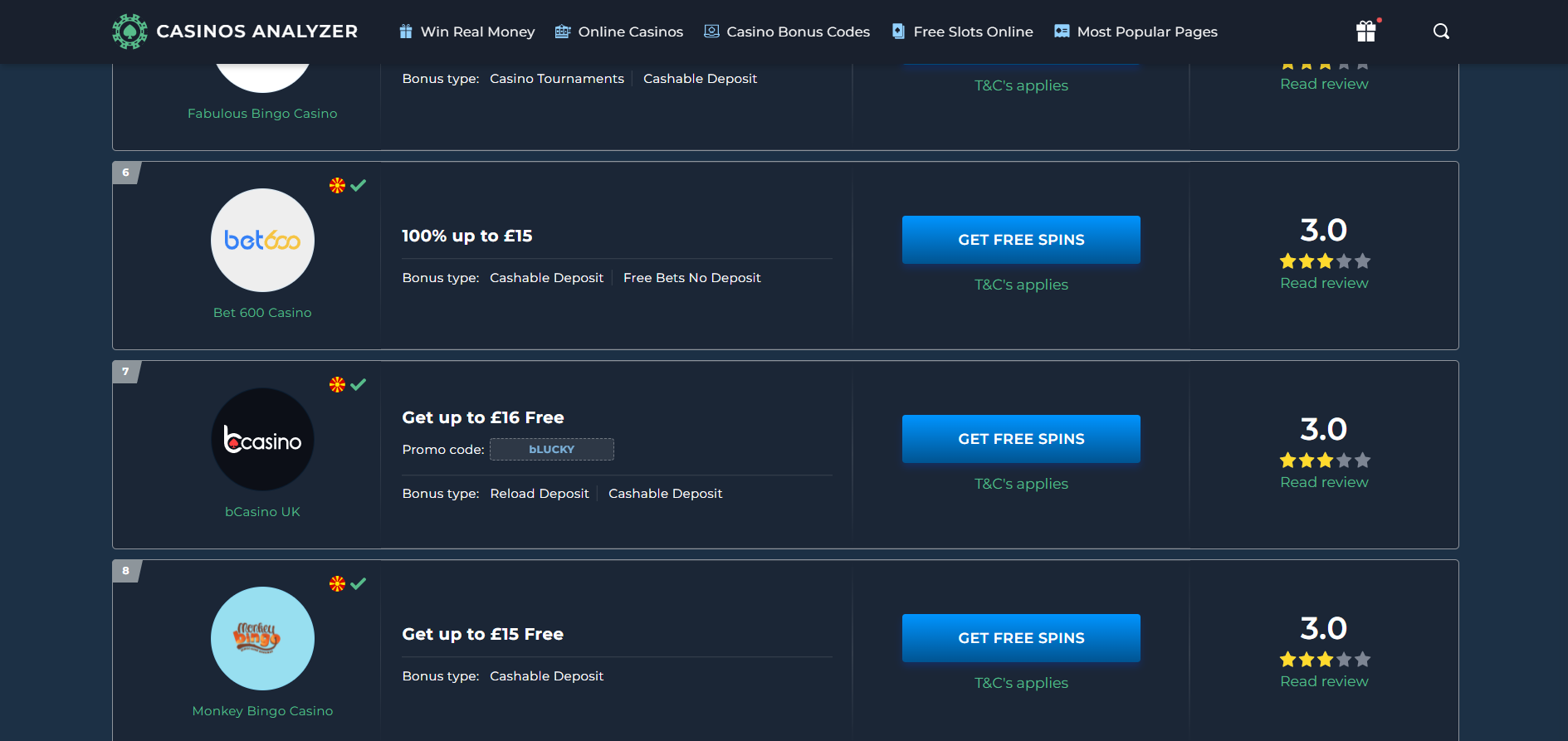The image size is (1568, 741).
Task: Click the icon beside Most Popular Pages
Action: point(1062,32)
